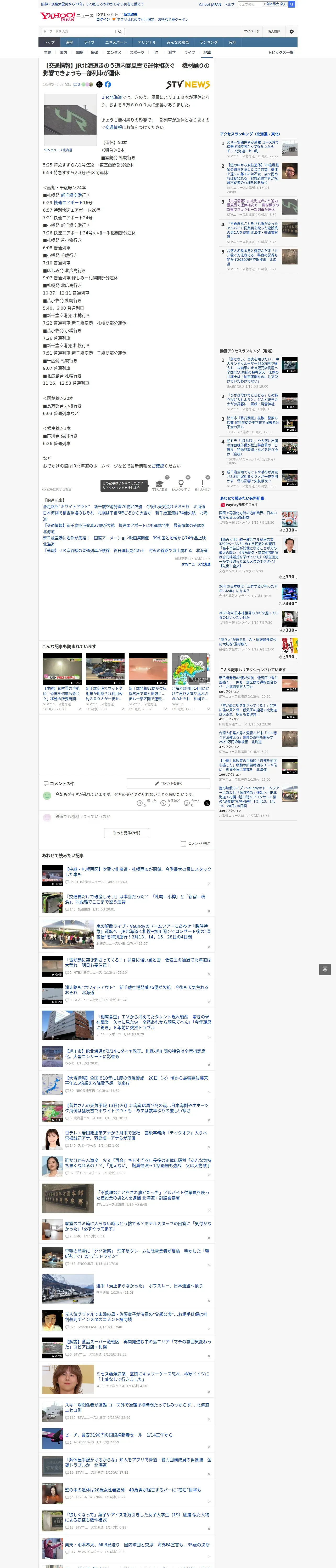The image size is (336, 1568).
Task: Click STV NEWS logo beside article
Action: coord(188,85)
